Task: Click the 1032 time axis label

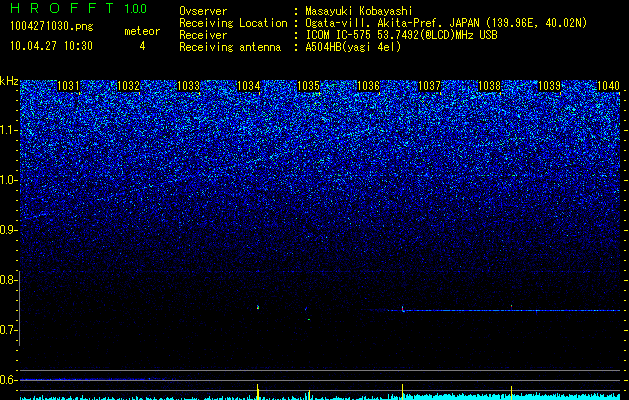Action: click(128, 86)
